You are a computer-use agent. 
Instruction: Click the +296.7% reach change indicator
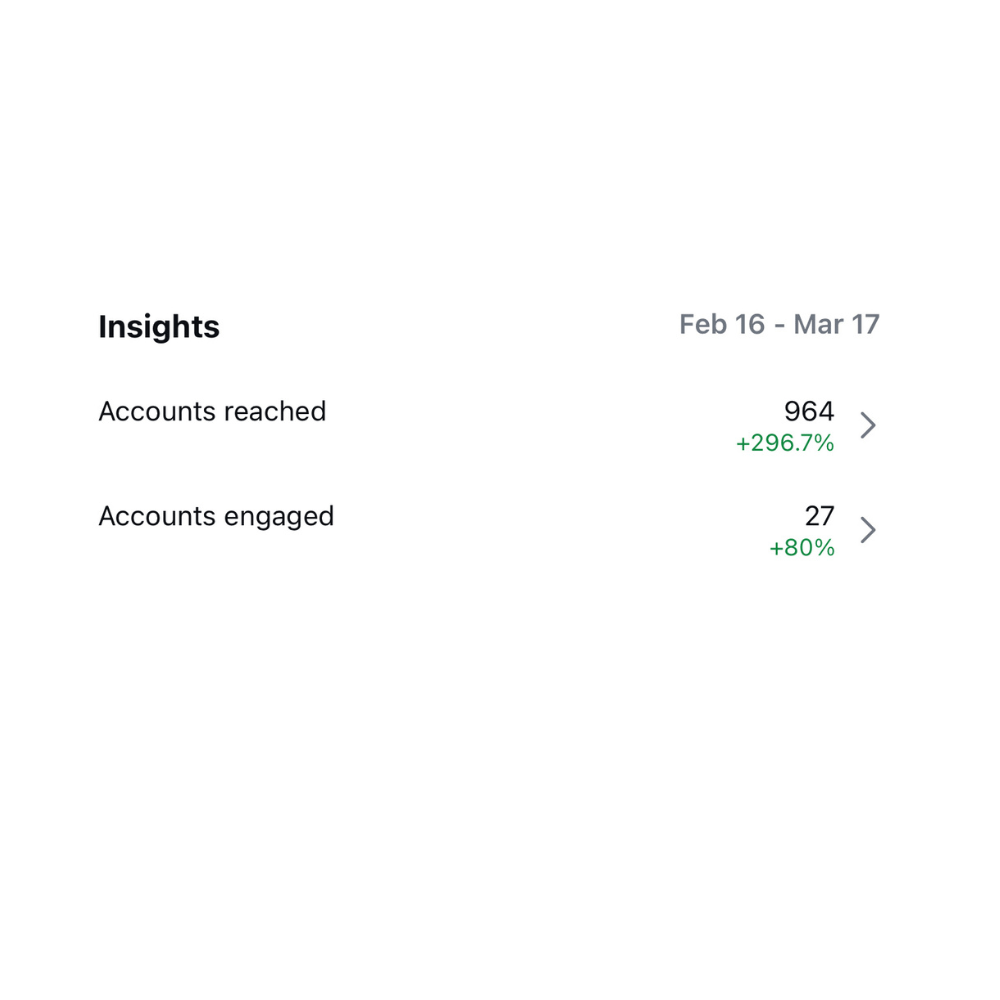785,443
